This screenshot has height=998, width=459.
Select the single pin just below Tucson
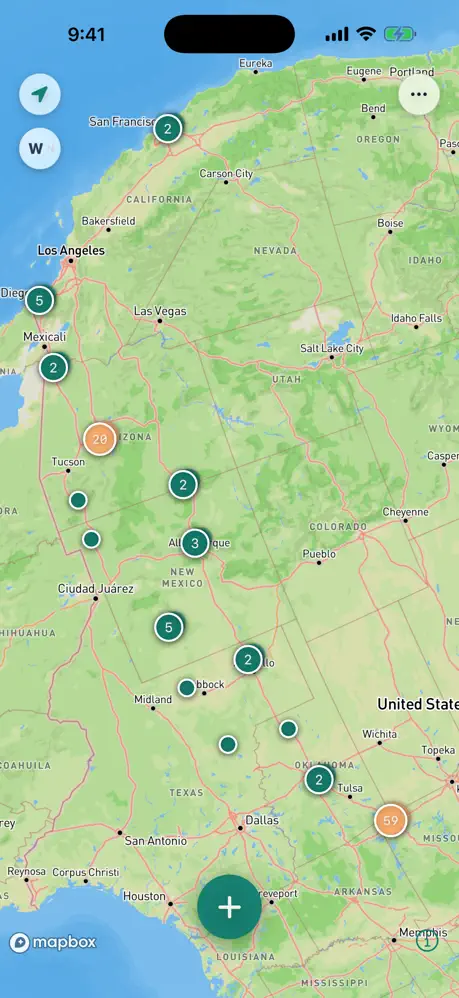click(x=78, y=500)
